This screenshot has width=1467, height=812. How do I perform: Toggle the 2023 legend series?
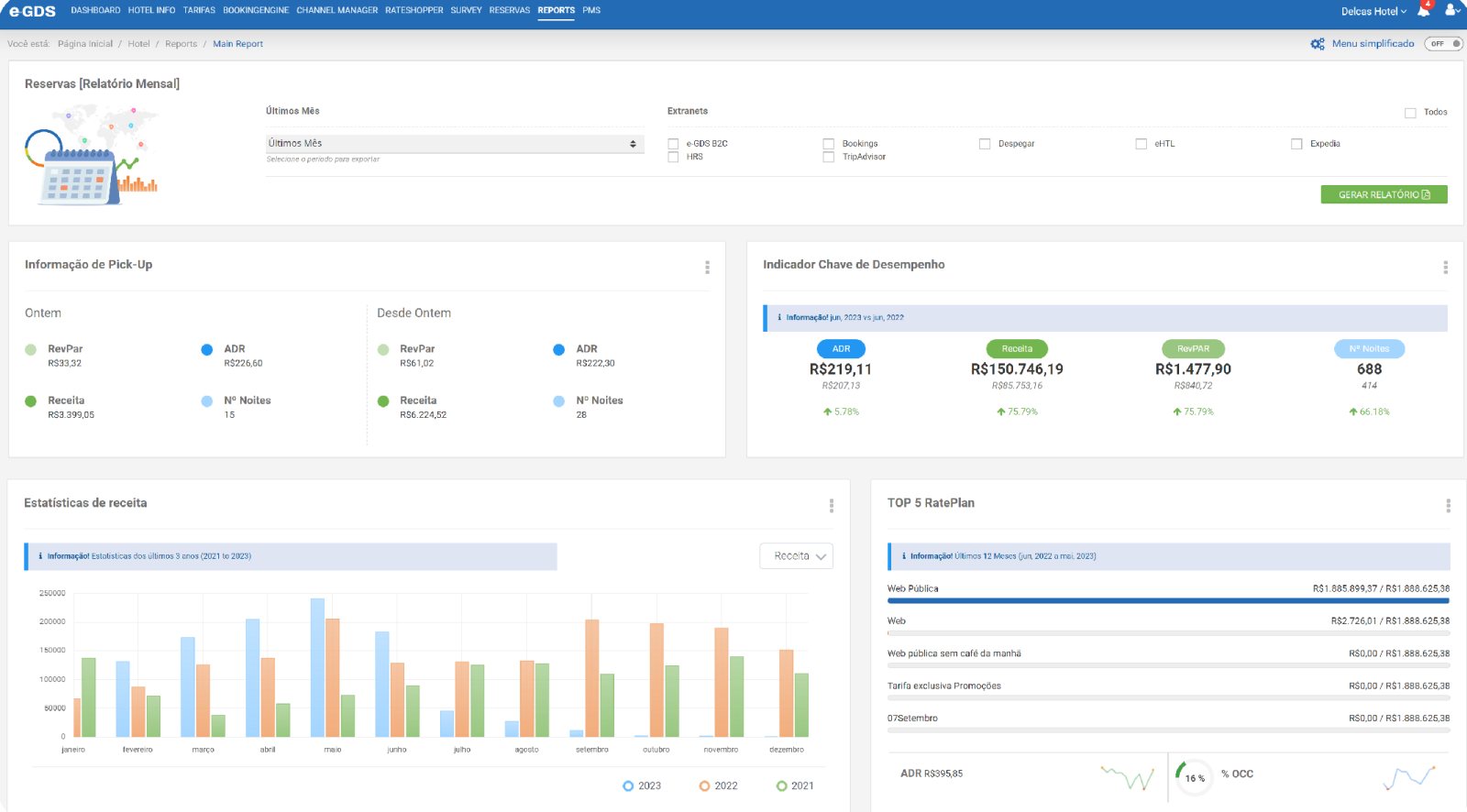pyautogui.click(x=642, y=786)
